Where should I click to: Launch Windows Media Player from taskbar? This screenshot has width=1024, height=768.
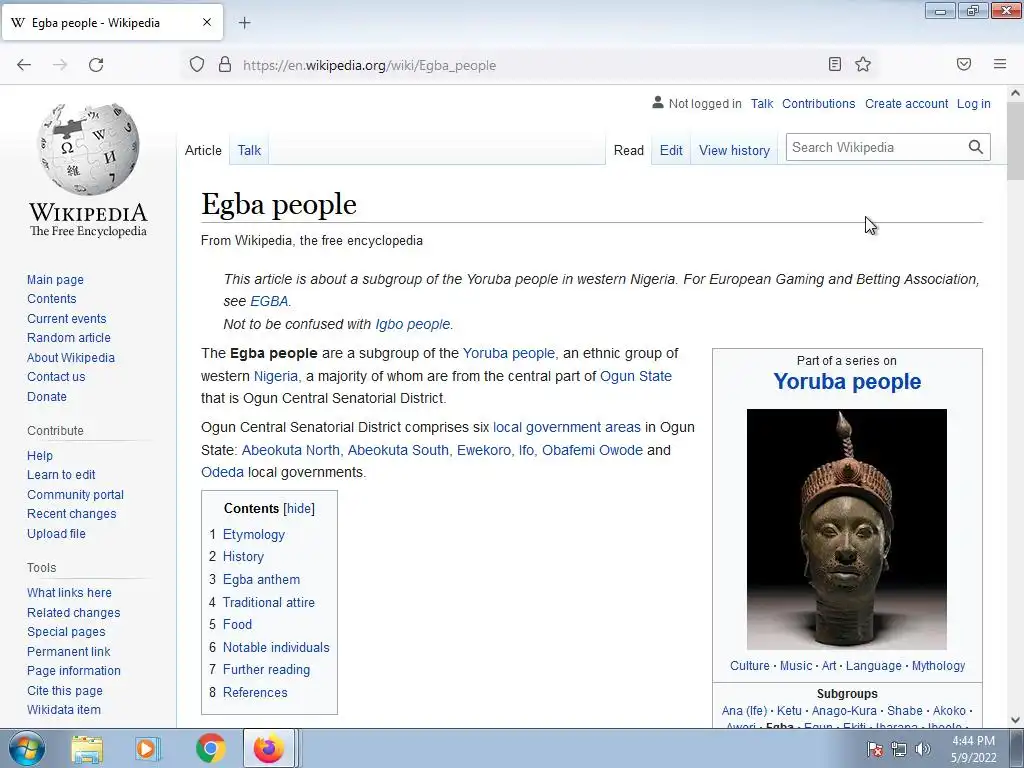148,748
